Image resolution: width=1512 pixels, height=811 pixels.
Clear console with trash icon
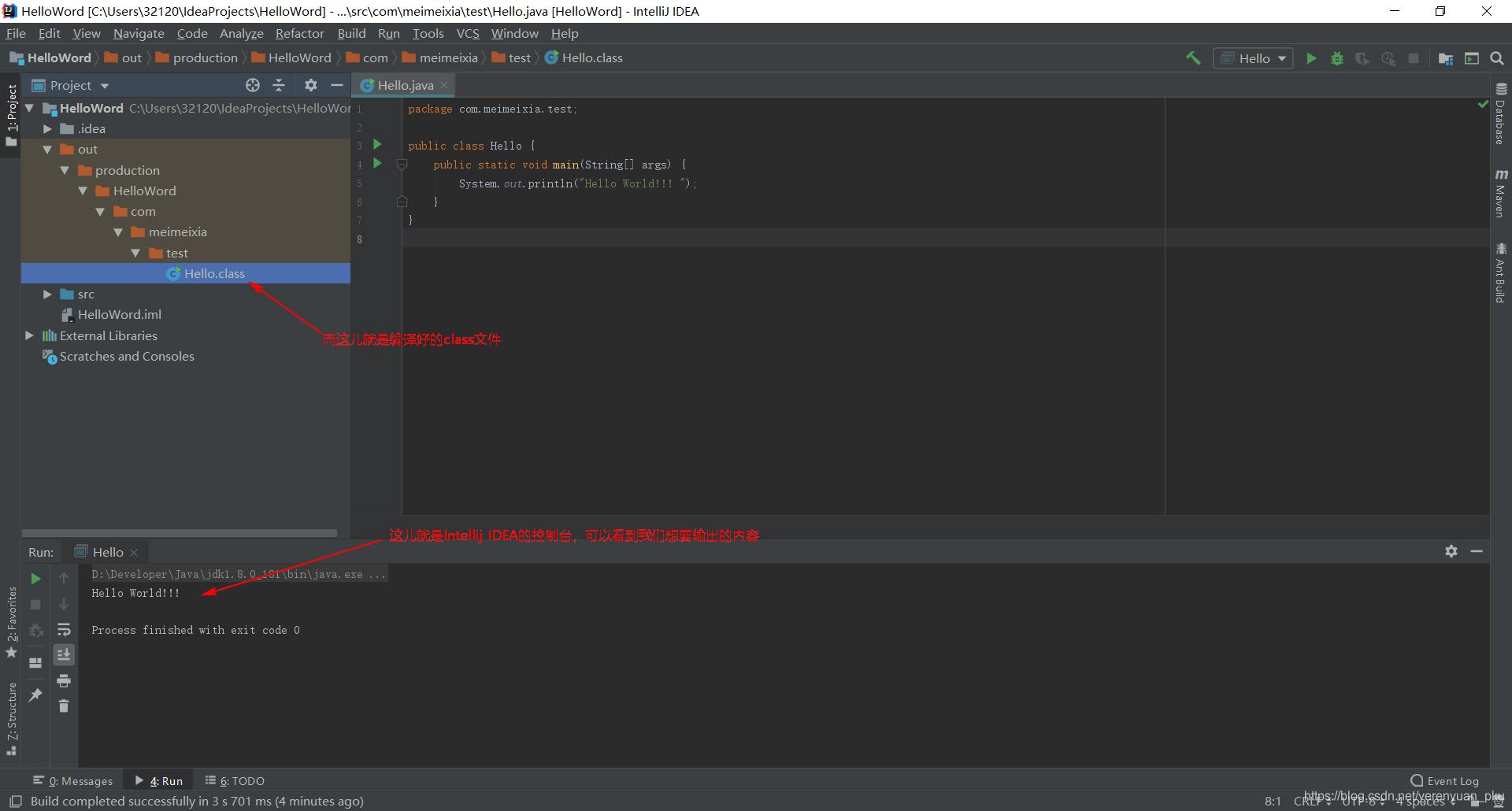coord(64,706)
